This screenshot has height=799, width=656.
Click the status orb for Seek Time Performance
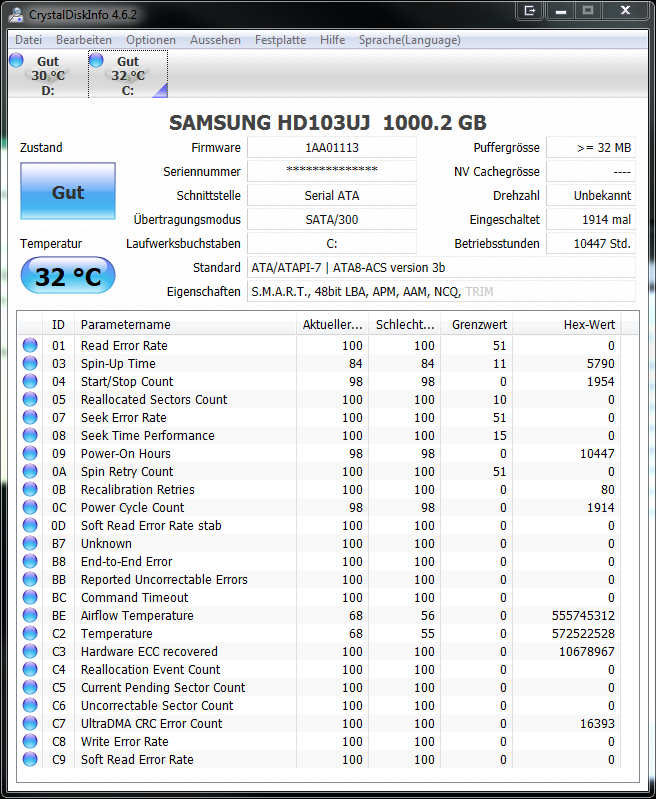pos(30,435)
